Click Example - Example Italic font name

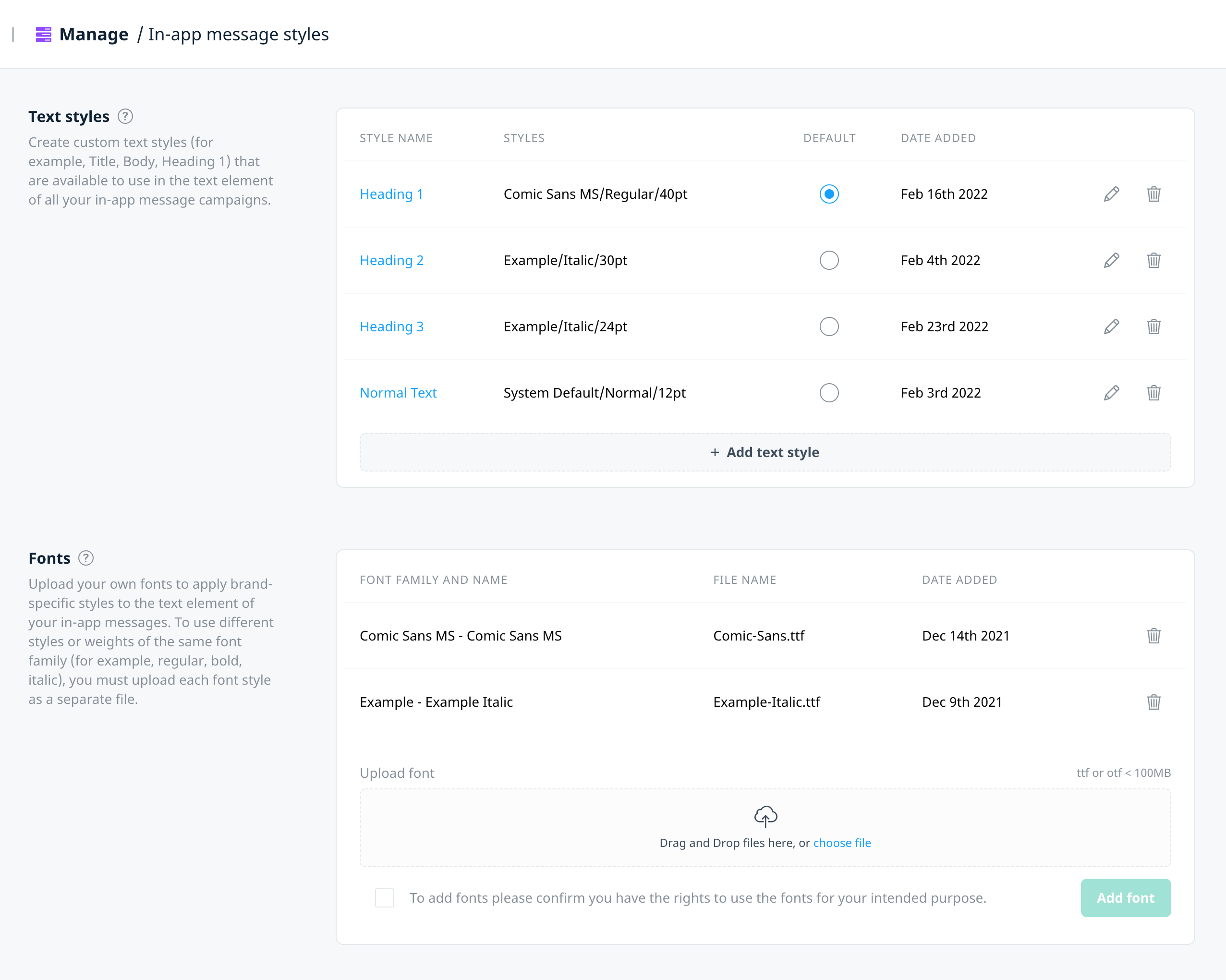tap(436, 702)
